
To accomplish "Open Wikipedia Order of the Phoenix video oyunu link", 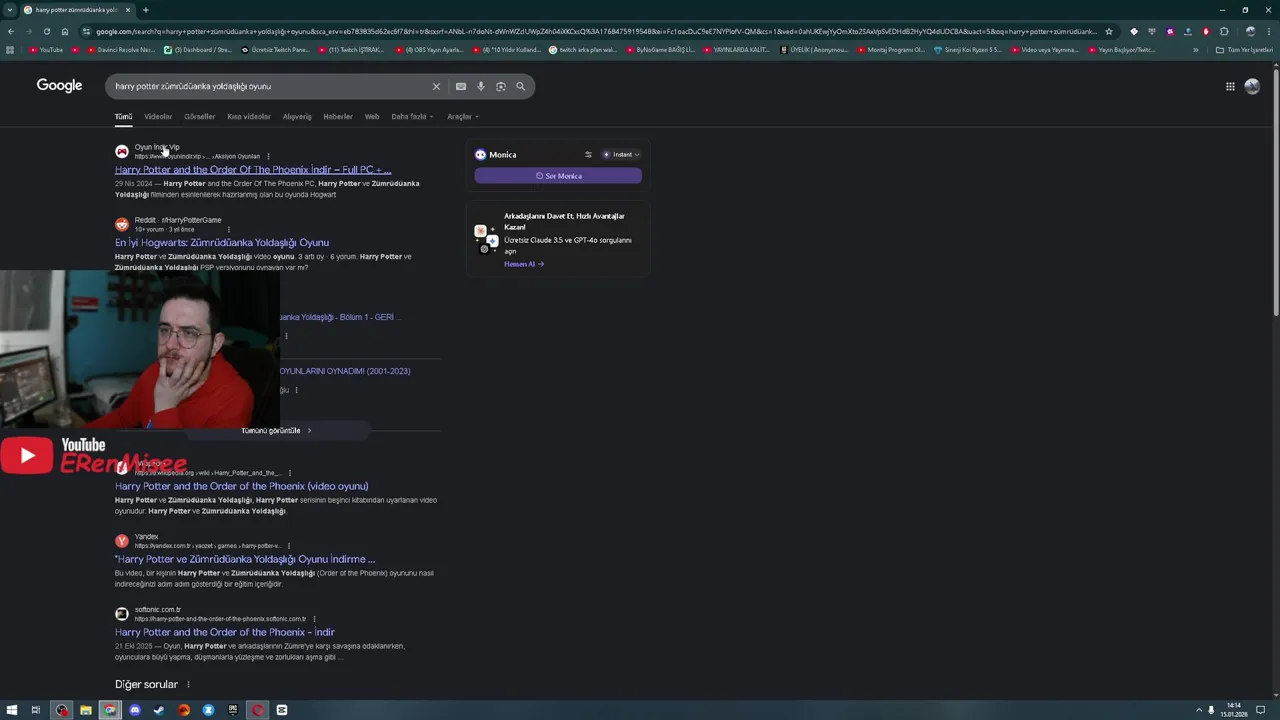I will point(241,486).
